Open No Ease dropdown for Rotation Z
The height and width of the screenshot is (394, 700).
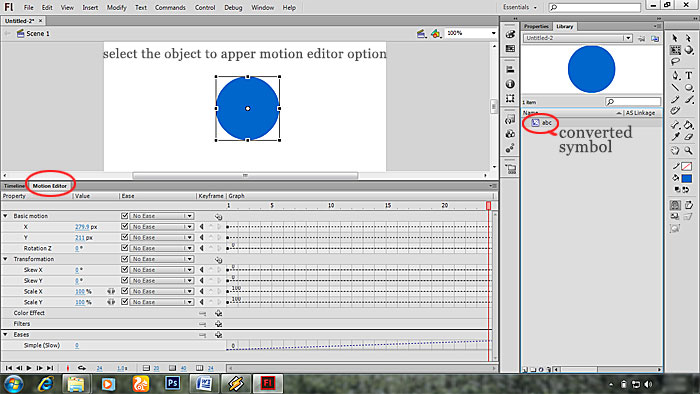(x=161, y=248)
